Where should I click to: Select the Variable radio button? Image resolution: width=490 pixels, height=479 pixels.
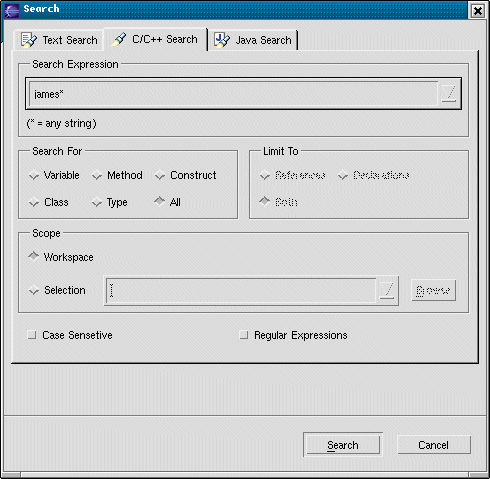pyautogui.click(x=34, y=175)
